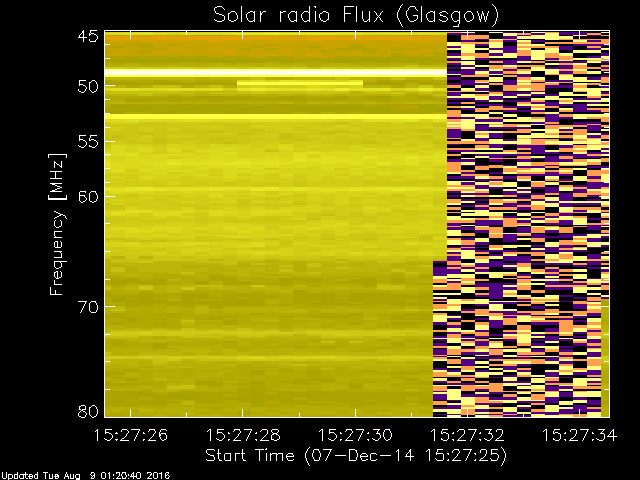The image size is (640, 480).
Task: Click the time tick label "15:27:26"
Action: click(x=131, y=435)
